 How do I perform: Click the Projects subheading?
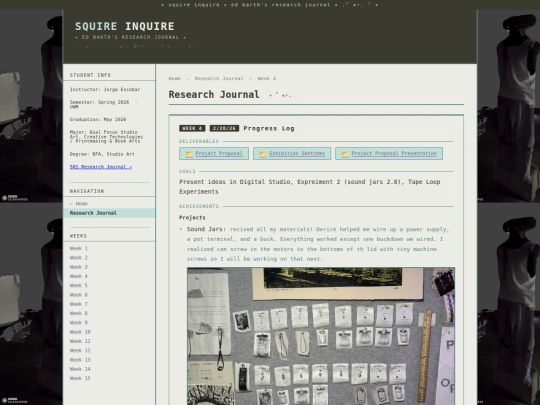point(192,218)
